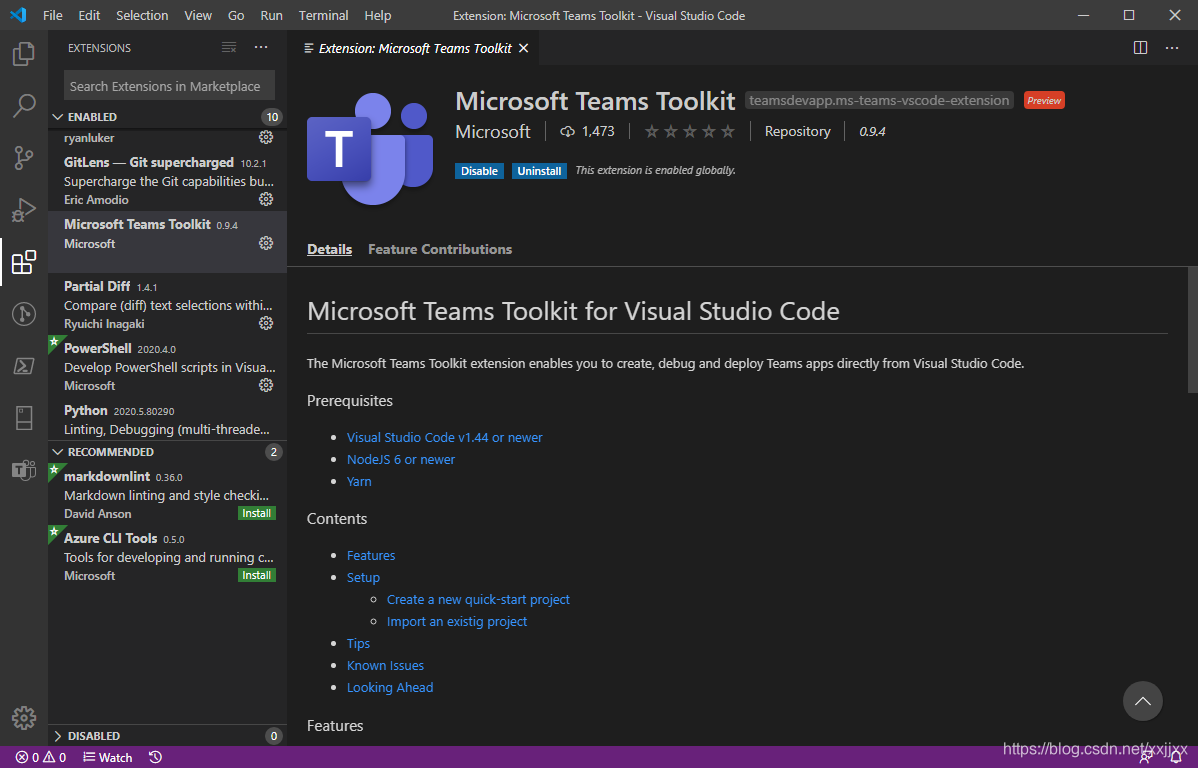The width and height of the screenshot is (1198, 768).
Task: Open the Search view in activity bar
Action: coord(24,105)
